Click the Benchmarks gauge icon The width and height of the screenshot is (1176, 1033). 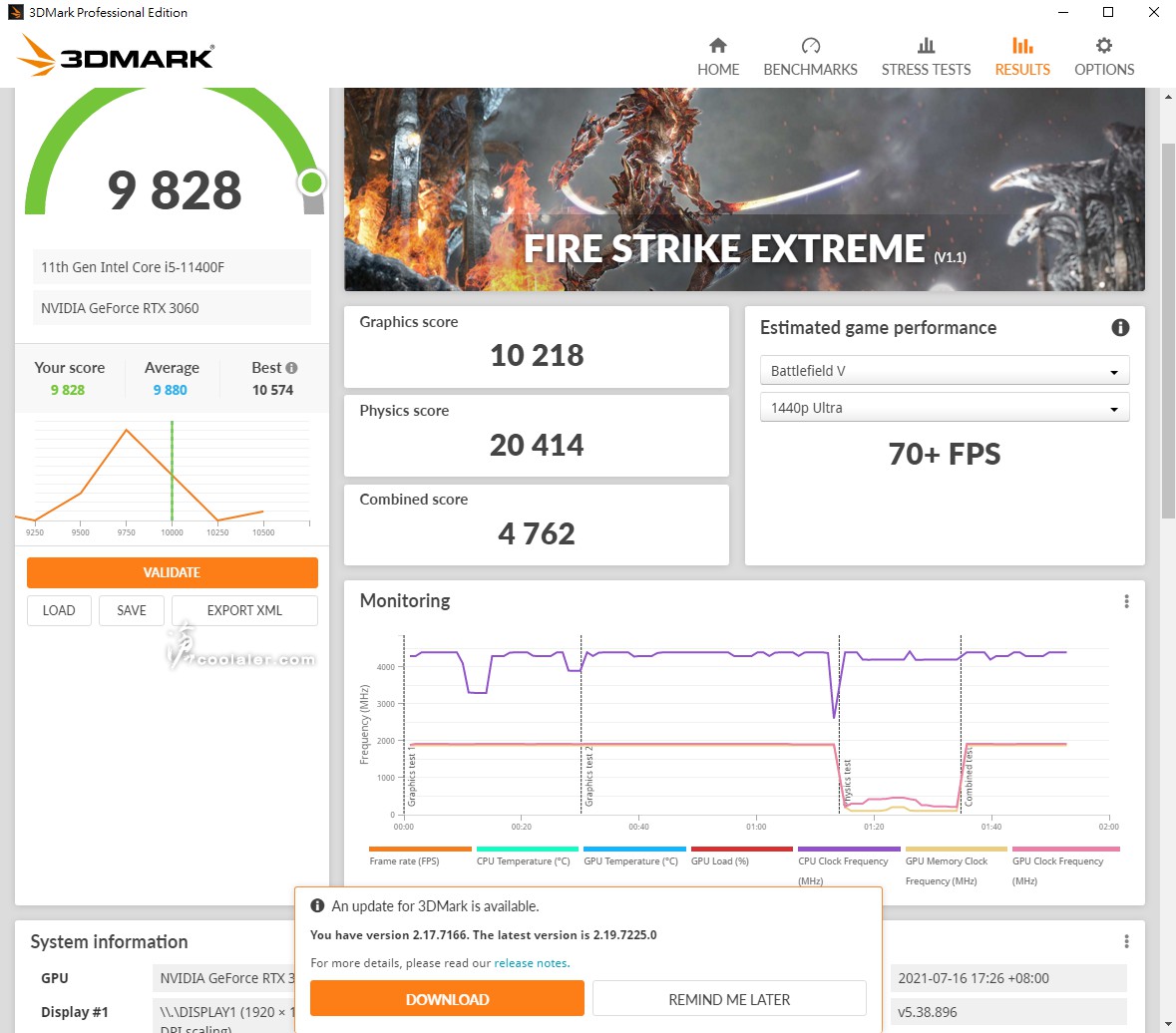click(810, 46)
